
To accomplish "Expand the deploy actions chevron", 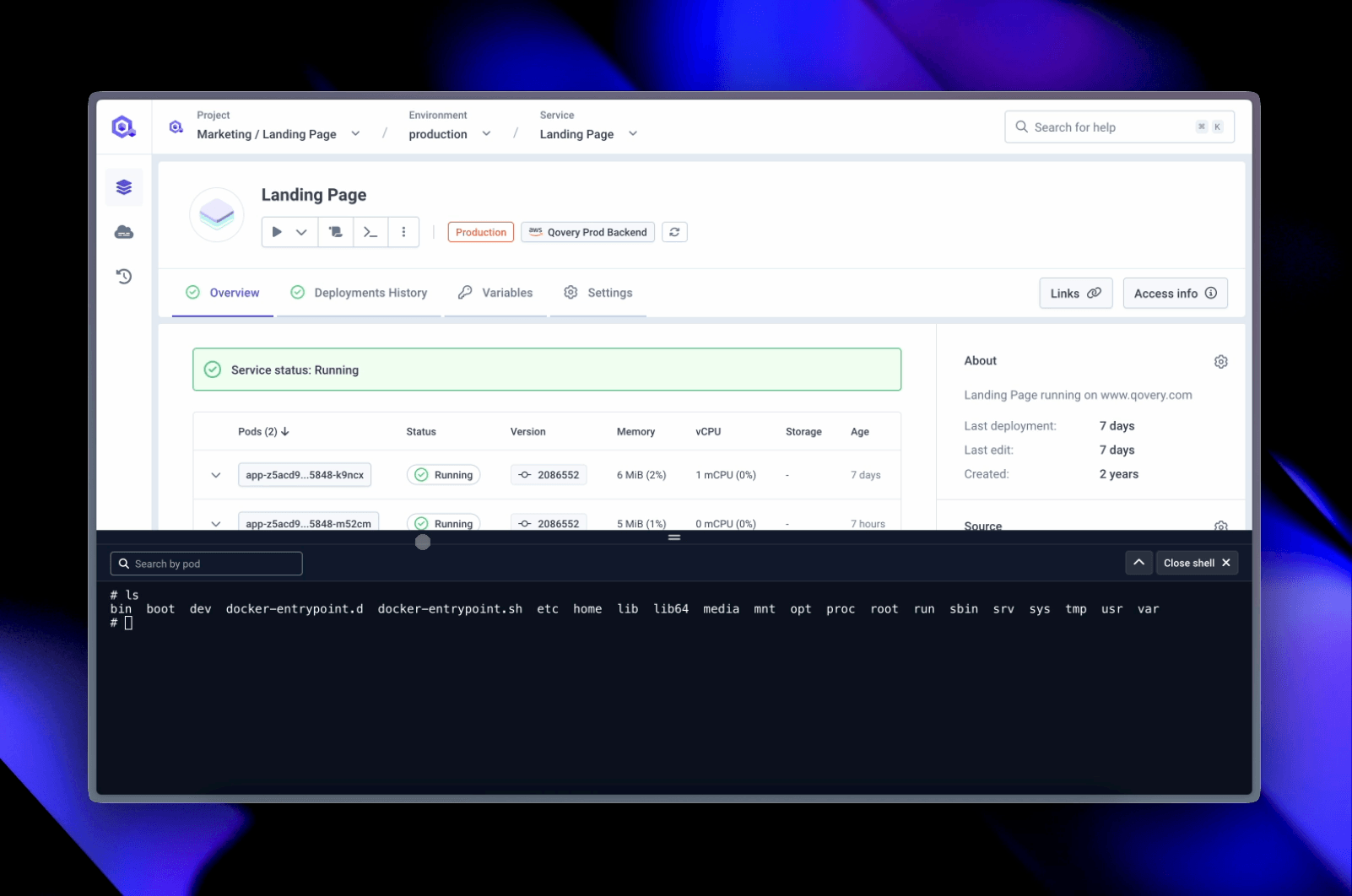I will (x=301, y=232).
